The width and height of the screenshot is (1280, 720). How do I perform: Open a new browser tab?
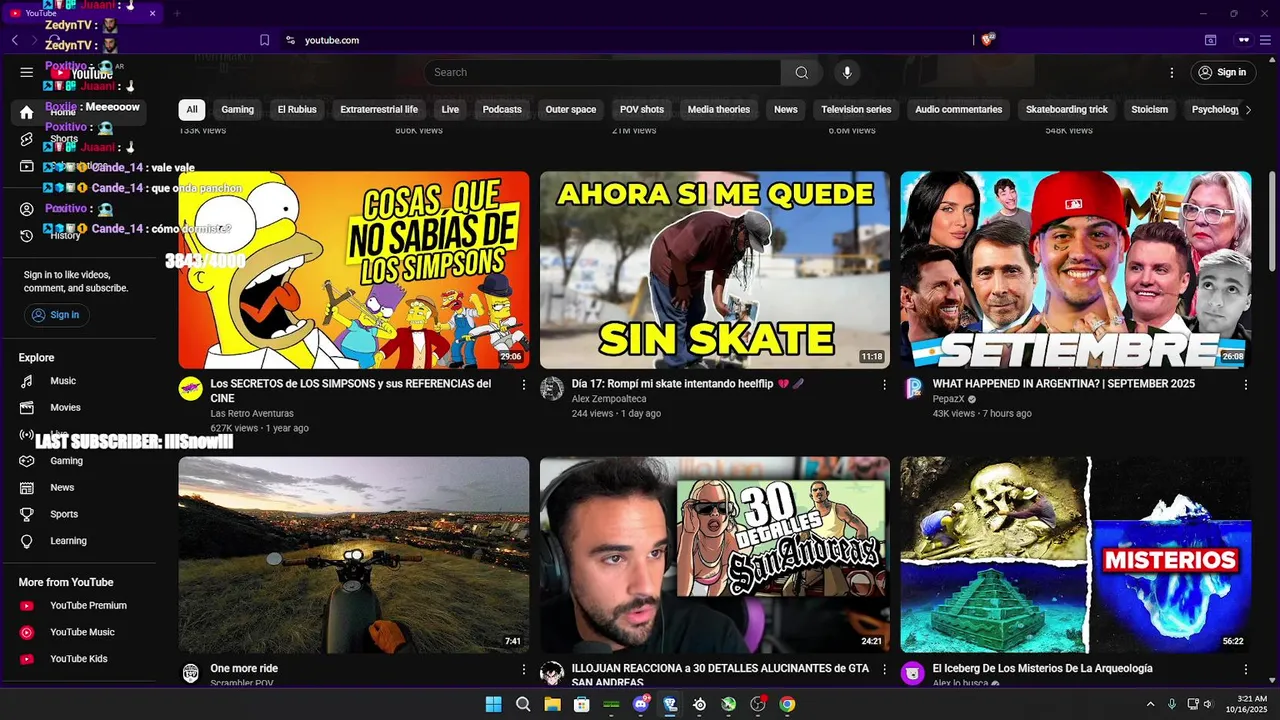(x=177, y=13)
